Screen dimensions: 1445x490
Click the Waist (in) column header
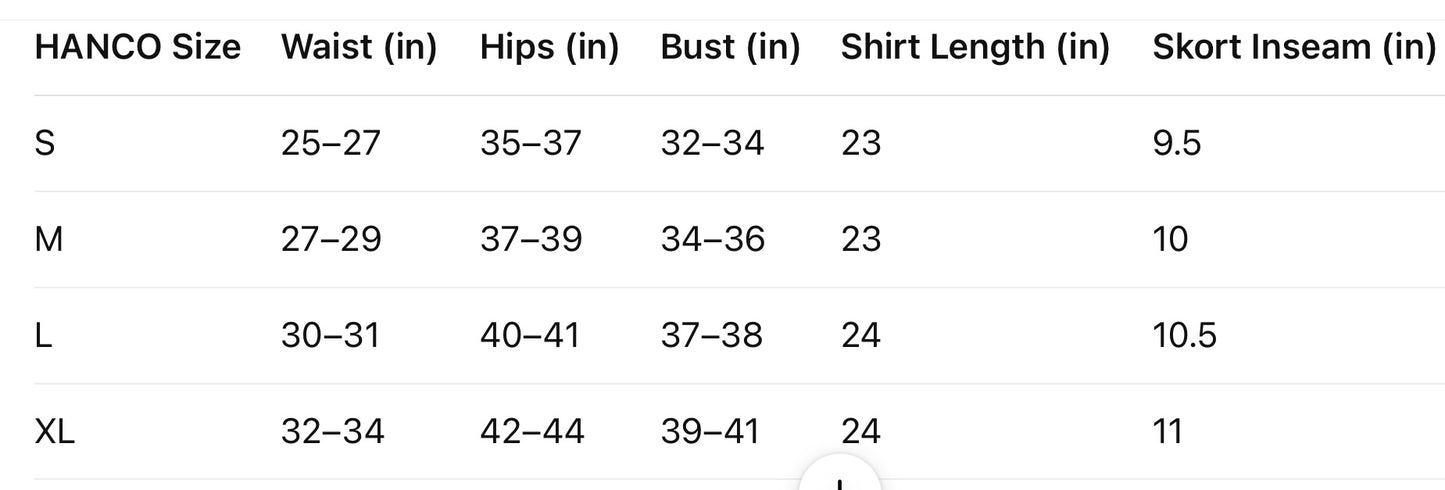click(x=359, y=48)
